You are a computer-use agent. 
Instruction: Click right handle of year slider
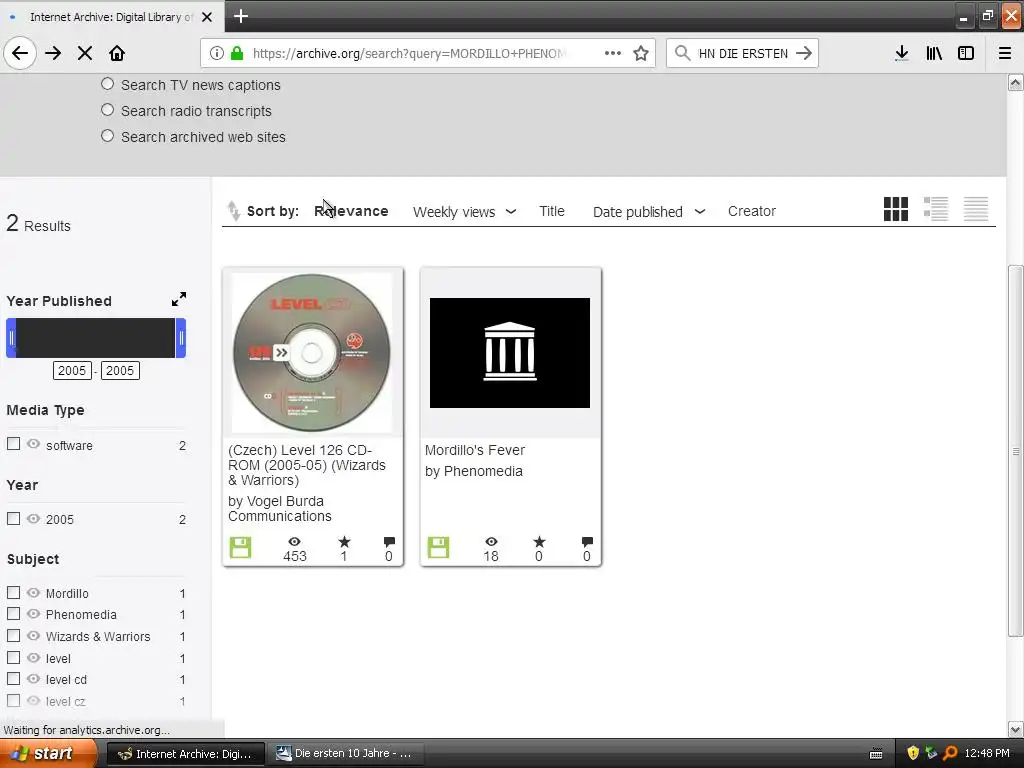181,338
